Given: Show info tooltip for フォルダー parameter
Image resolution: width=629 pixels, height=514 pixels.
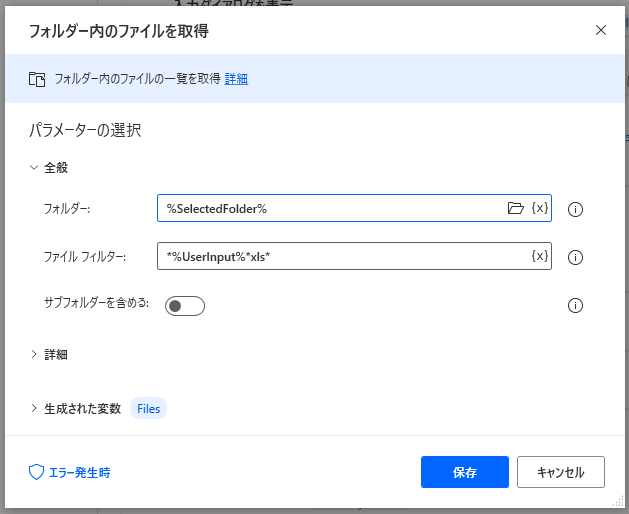Looking at the screenshot, I should (575, 209).
